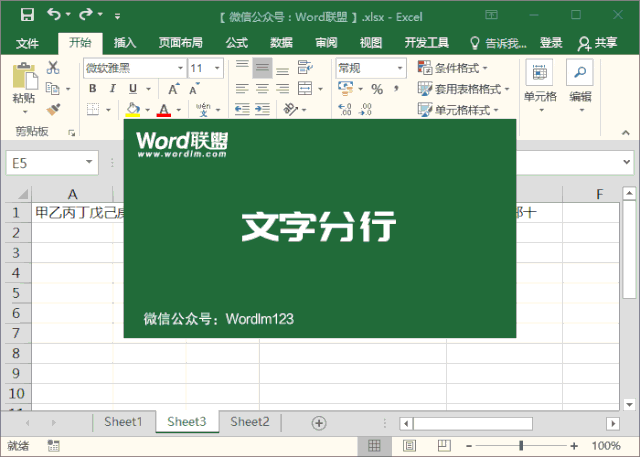This screenshot has height=457, width=640.
Task: Switch to 插入 Insert tab
Action: 124,42
